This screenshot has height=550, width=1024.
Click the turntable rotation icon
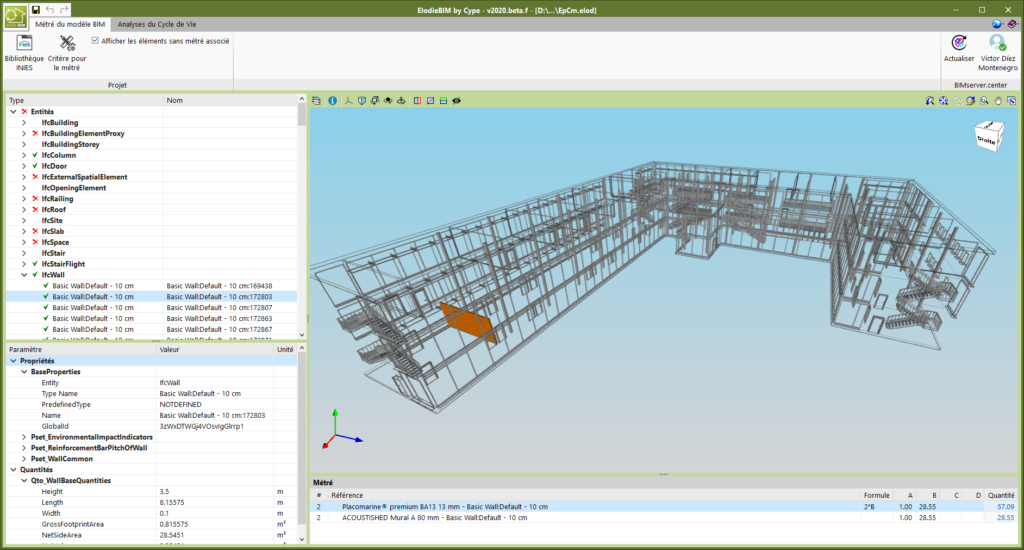pyautogui.click(x=401, y=101)
